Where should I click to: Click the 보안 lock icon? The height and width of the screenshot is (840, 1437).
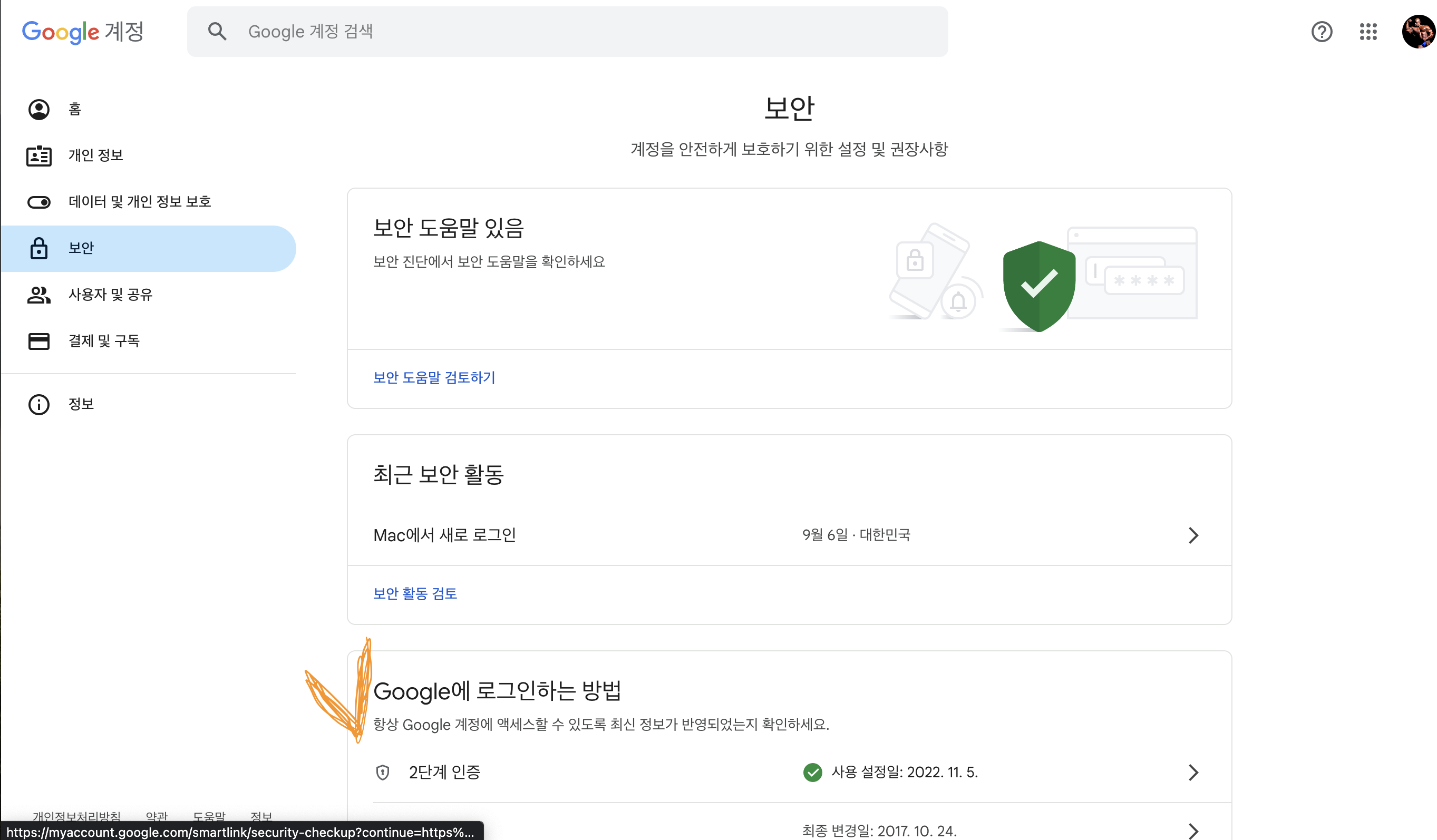39,248
